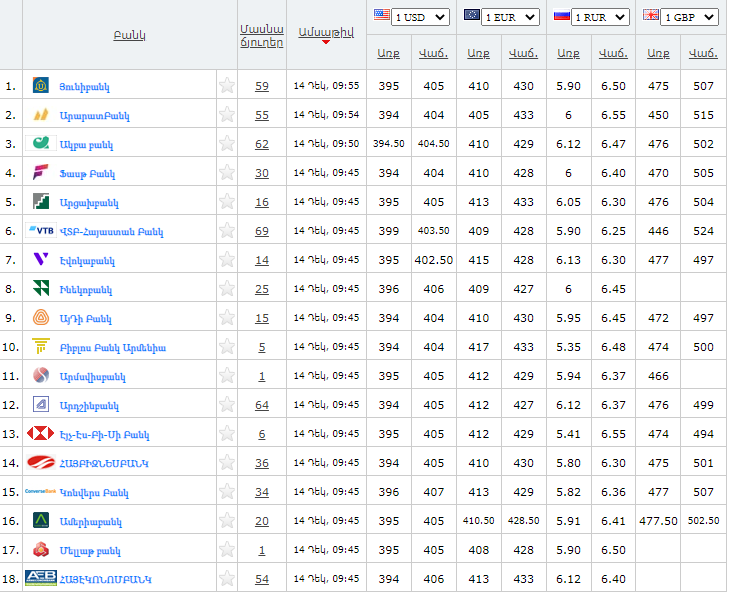This screenshot has height=592, width=729.
Task: Sort by the Ամսաթիվ date column header
Action: 325,32
